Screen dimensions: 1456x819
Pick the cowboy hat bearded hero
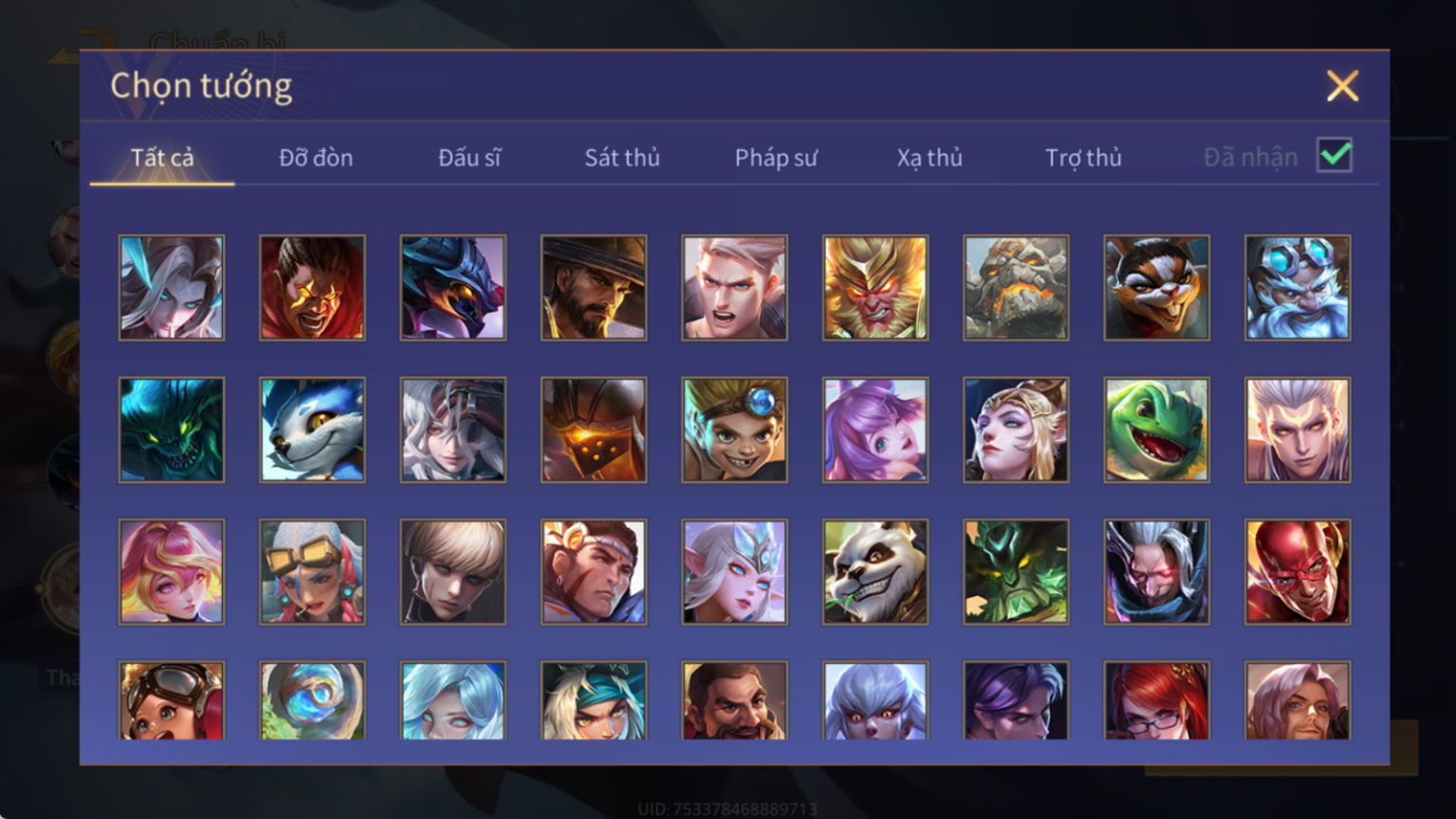pos(594,288)
